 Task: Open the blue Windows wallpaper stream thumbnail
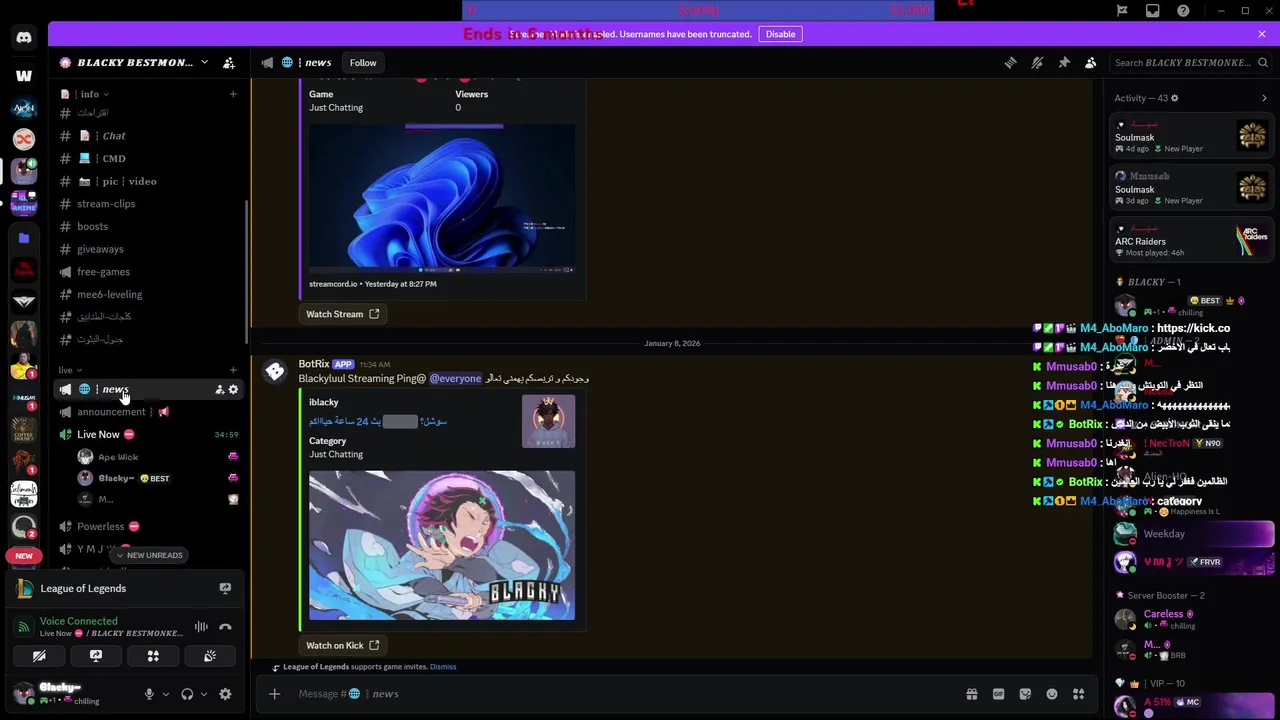coord(442,198)
